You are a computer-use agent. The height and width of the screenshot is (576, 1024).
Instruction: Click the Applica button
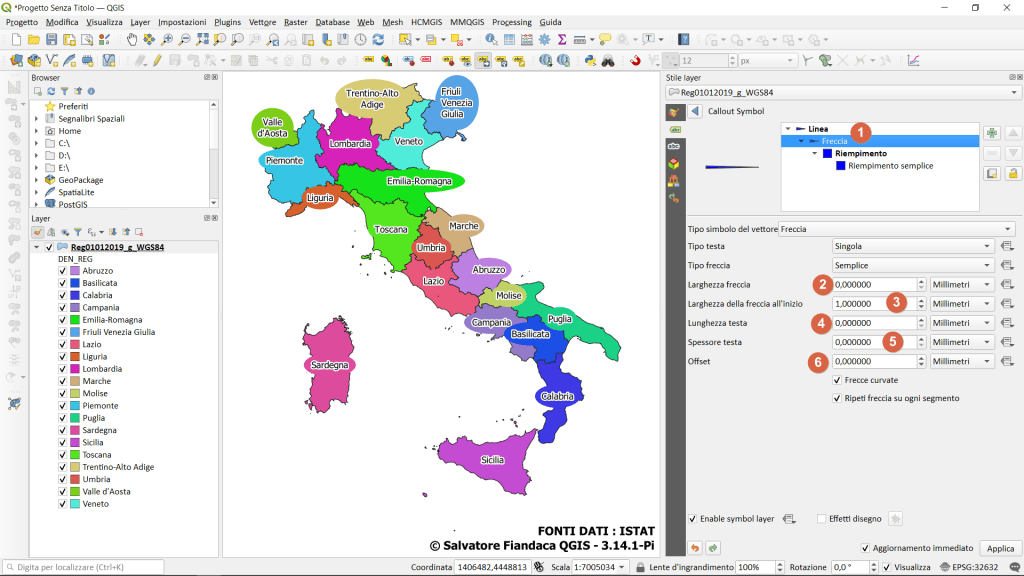[1000, 548]
